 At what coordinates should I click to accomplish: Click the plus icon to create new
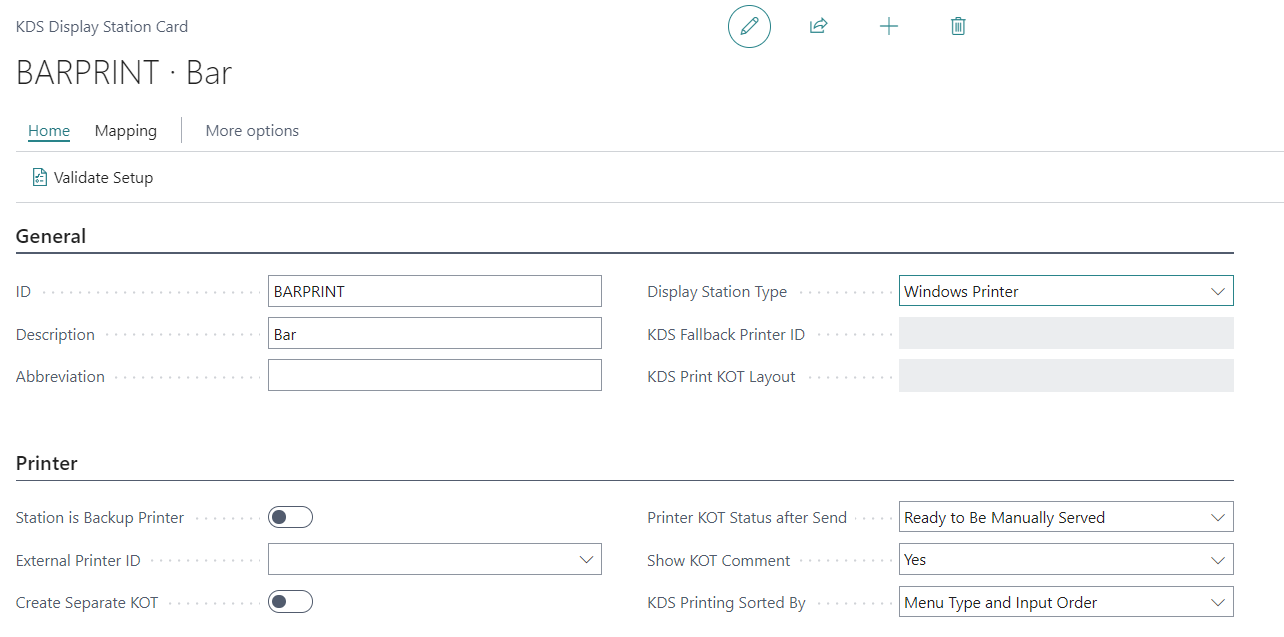point(888,27)
